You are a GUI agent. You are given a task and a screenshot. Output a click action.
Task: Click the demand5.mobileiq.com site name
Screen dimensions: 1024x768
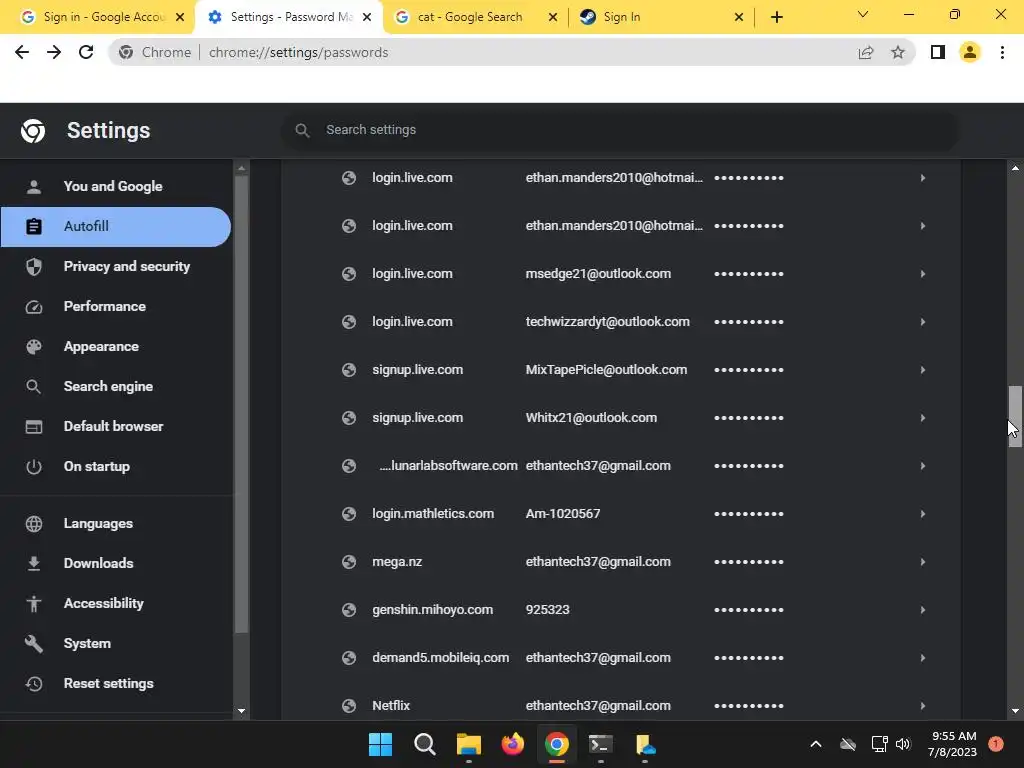[441, 658]
